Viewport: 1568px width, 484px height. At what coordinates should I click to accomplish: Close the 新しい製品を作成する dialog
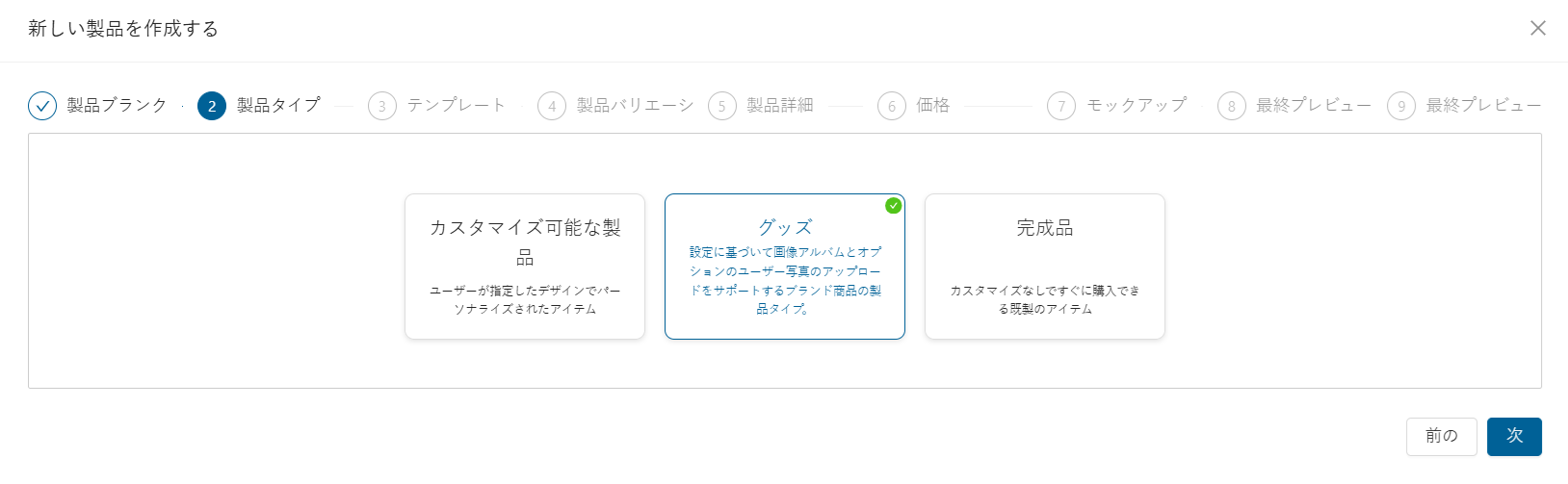pos(1538,28)
